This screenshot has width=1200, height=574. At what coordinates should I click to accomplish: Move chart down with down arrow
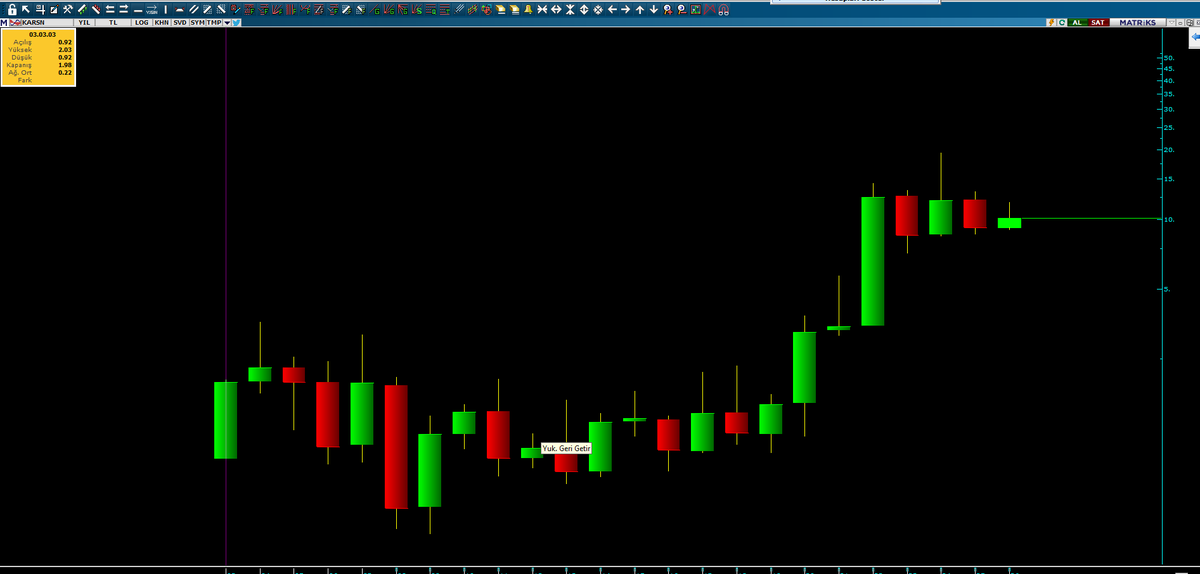click(654, 9)
